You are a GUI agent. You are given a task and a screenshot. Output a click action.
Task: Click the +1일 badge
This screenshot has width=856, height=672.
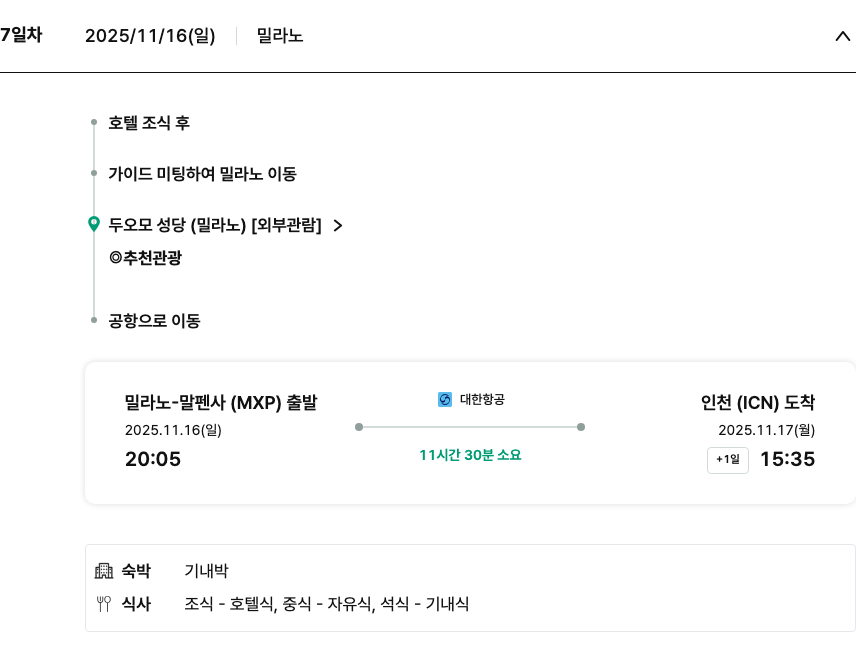pyautogui.click(x=727, y=460)
